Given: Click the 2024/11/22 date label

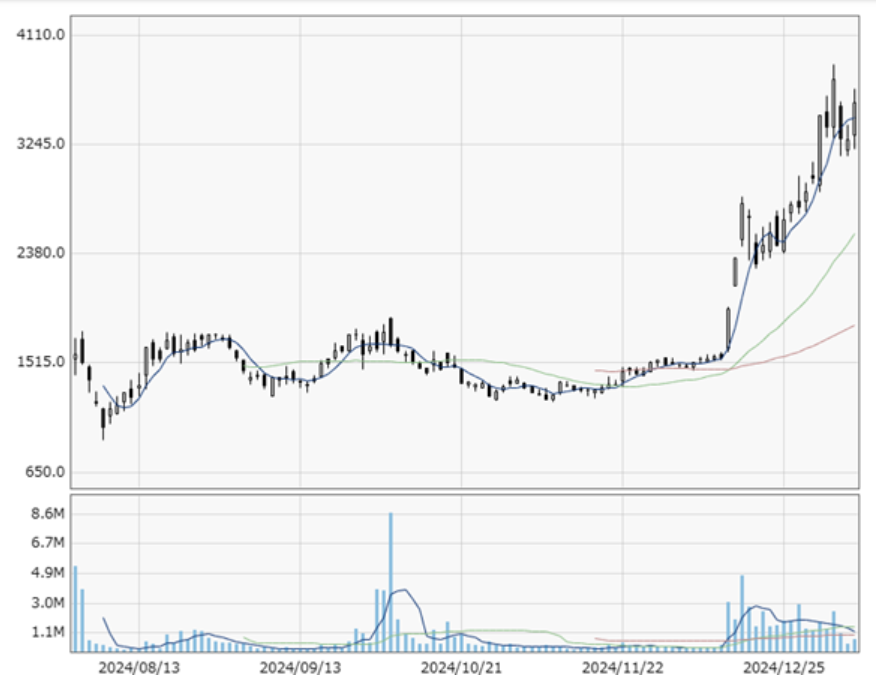Looking at the screenshot, I should click(622, 668).
